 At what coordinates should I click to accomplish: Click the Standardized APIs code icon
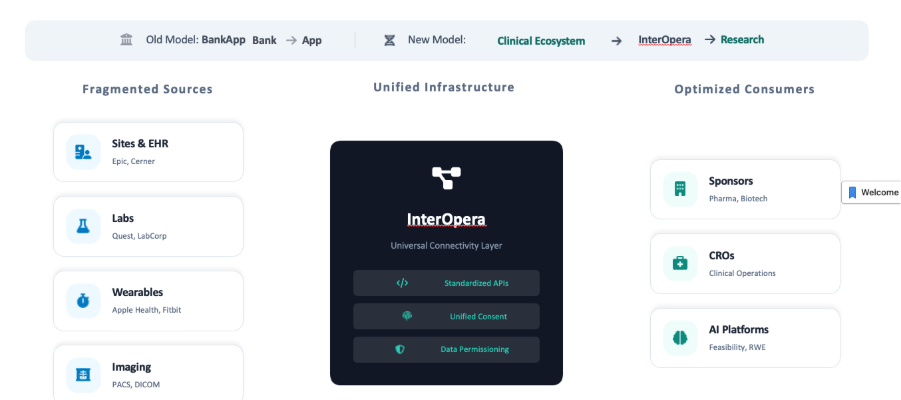(402, 283)
